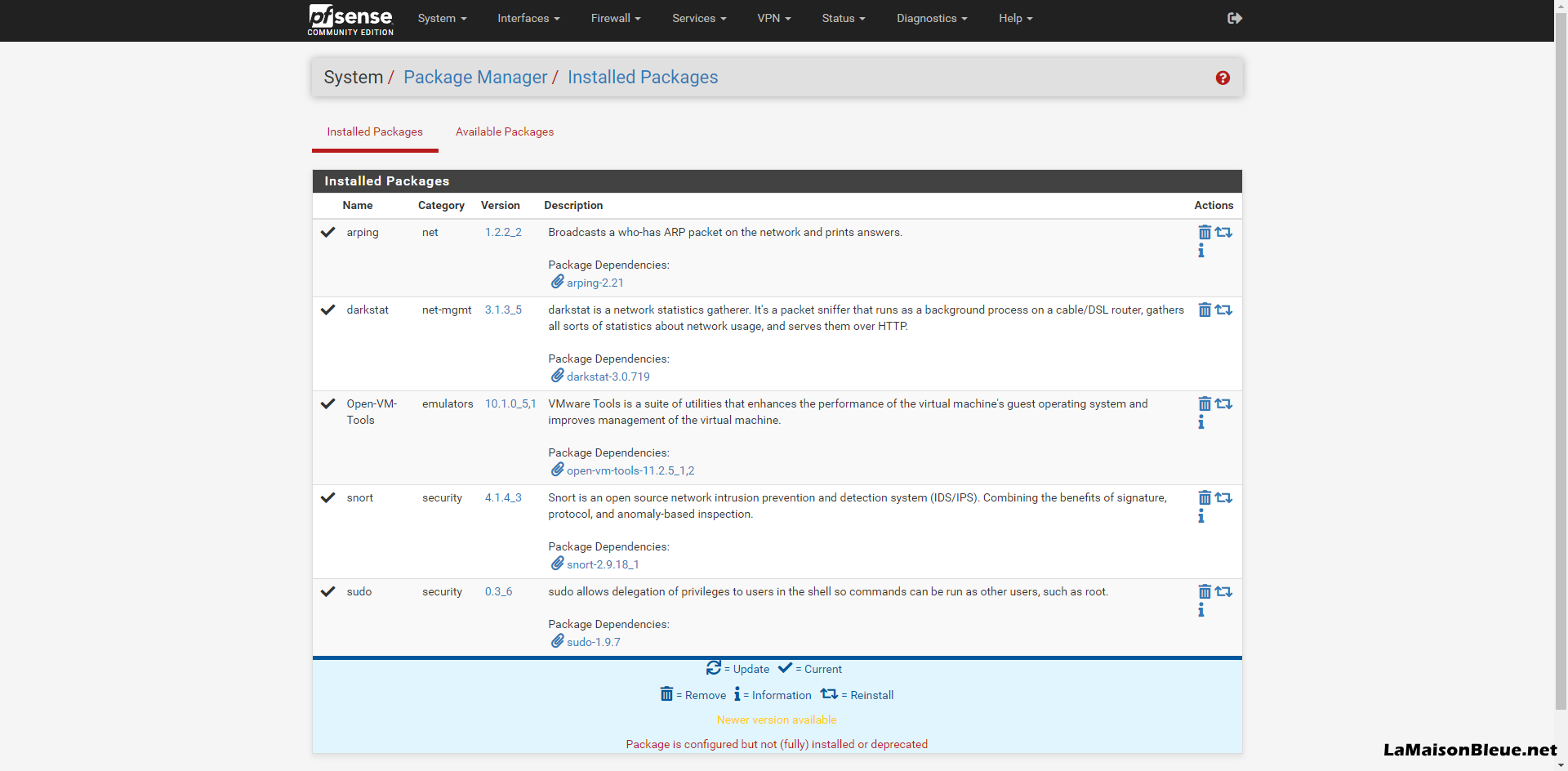Remove the snort package via trash icon

coord(1205,498)
